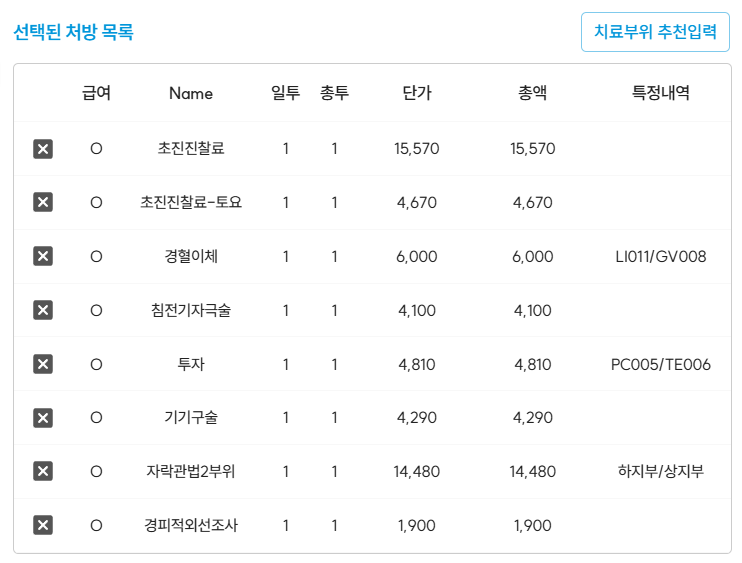Remove the 초진진찰료 prescription row
Viewport: 742px width, 563px height.
click(x=43, y=149)
